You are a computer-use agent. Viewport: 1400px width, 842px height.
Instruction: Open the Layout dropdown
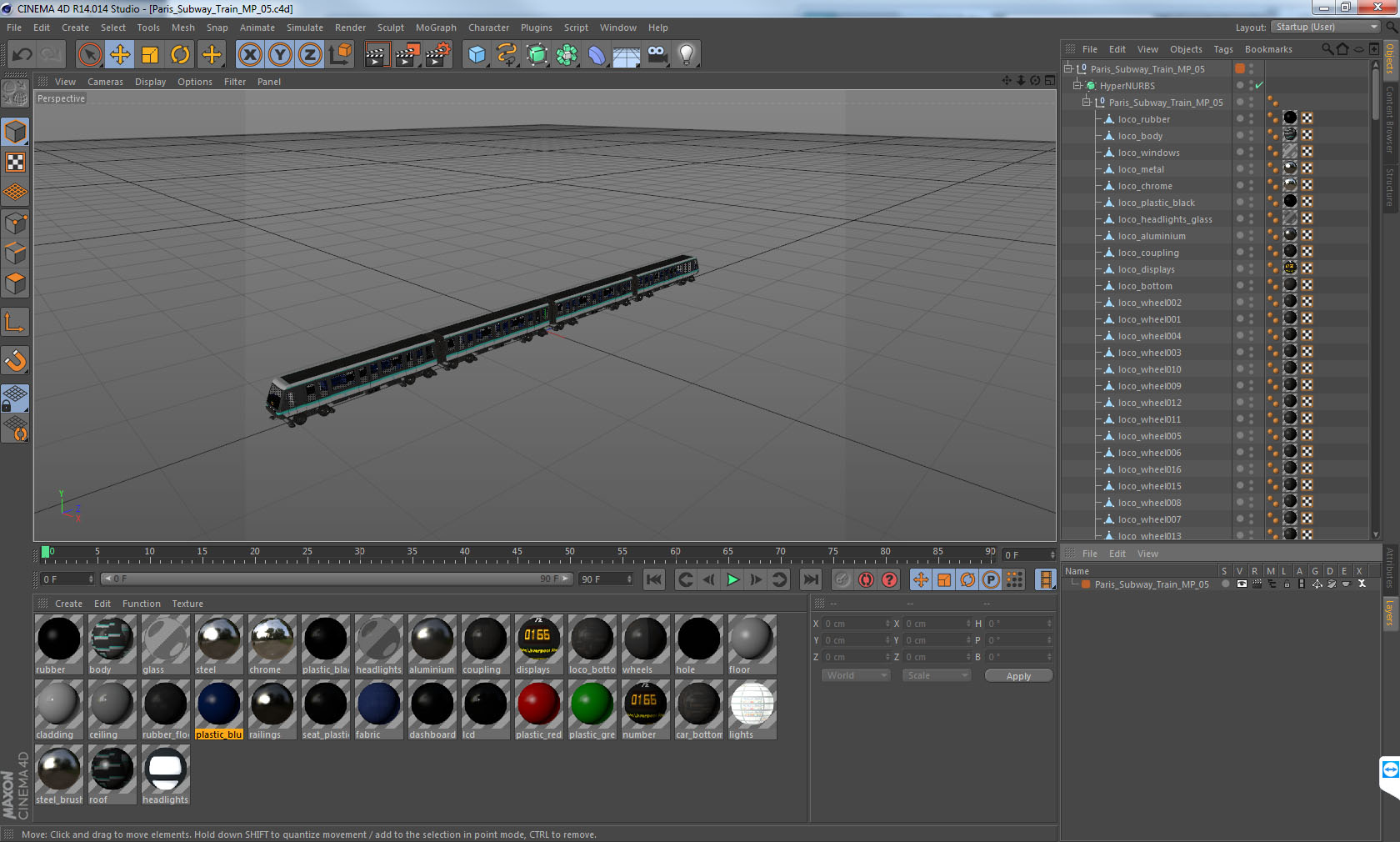click(x=1327, y=27)
